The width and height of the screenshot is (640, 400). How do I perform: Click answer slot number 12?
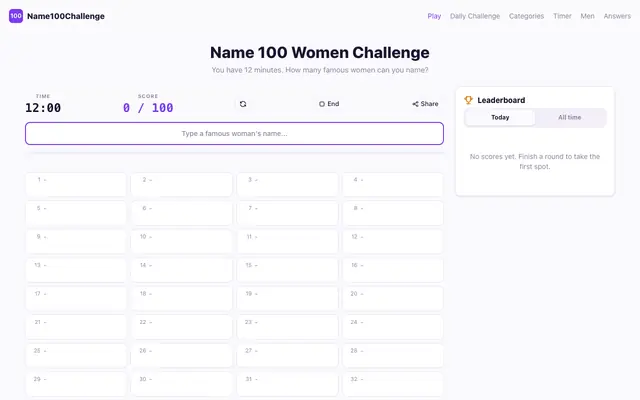[393, 242]
